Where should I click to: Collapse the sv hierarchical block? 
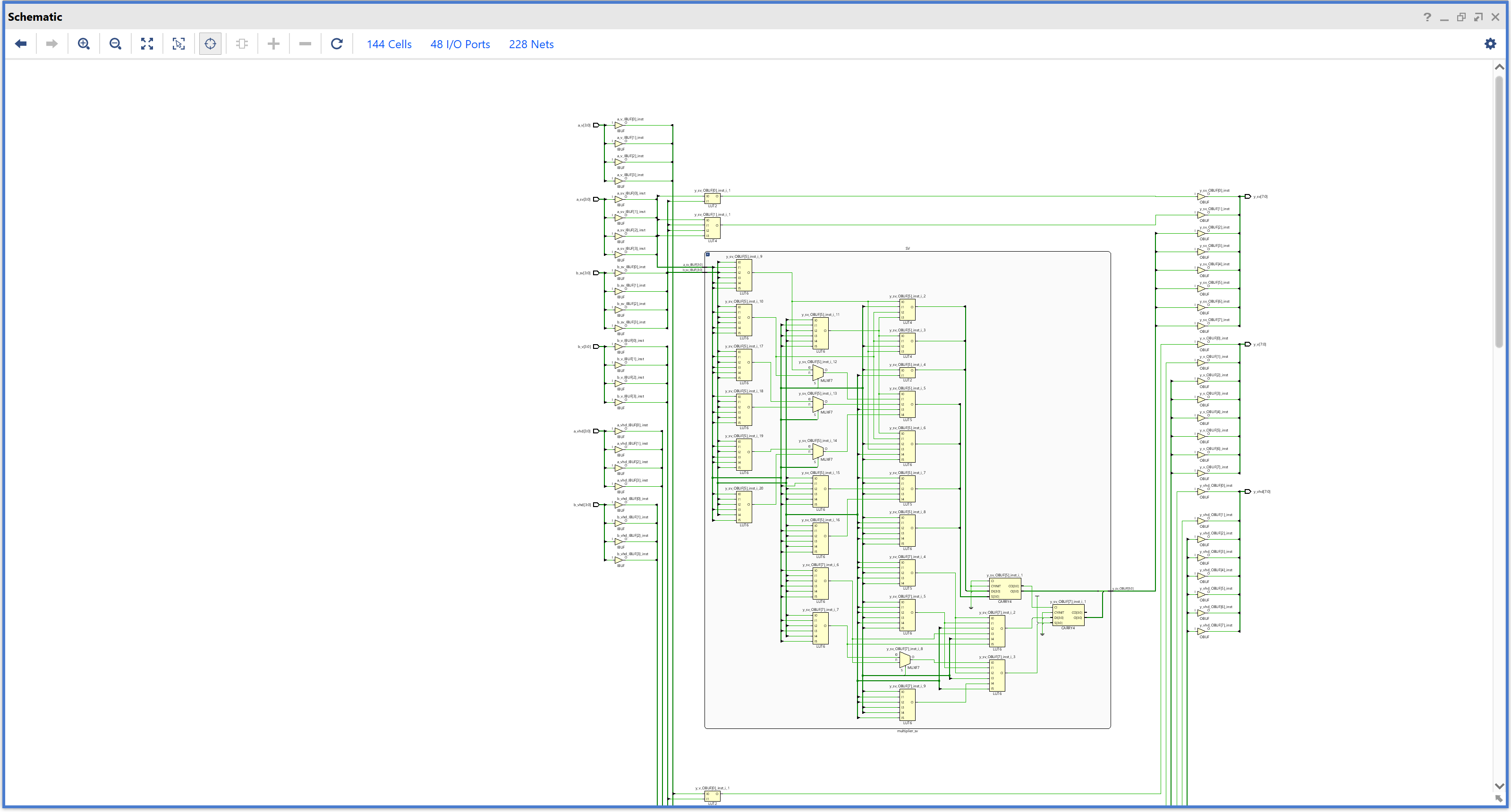click(x=707, y=254)
